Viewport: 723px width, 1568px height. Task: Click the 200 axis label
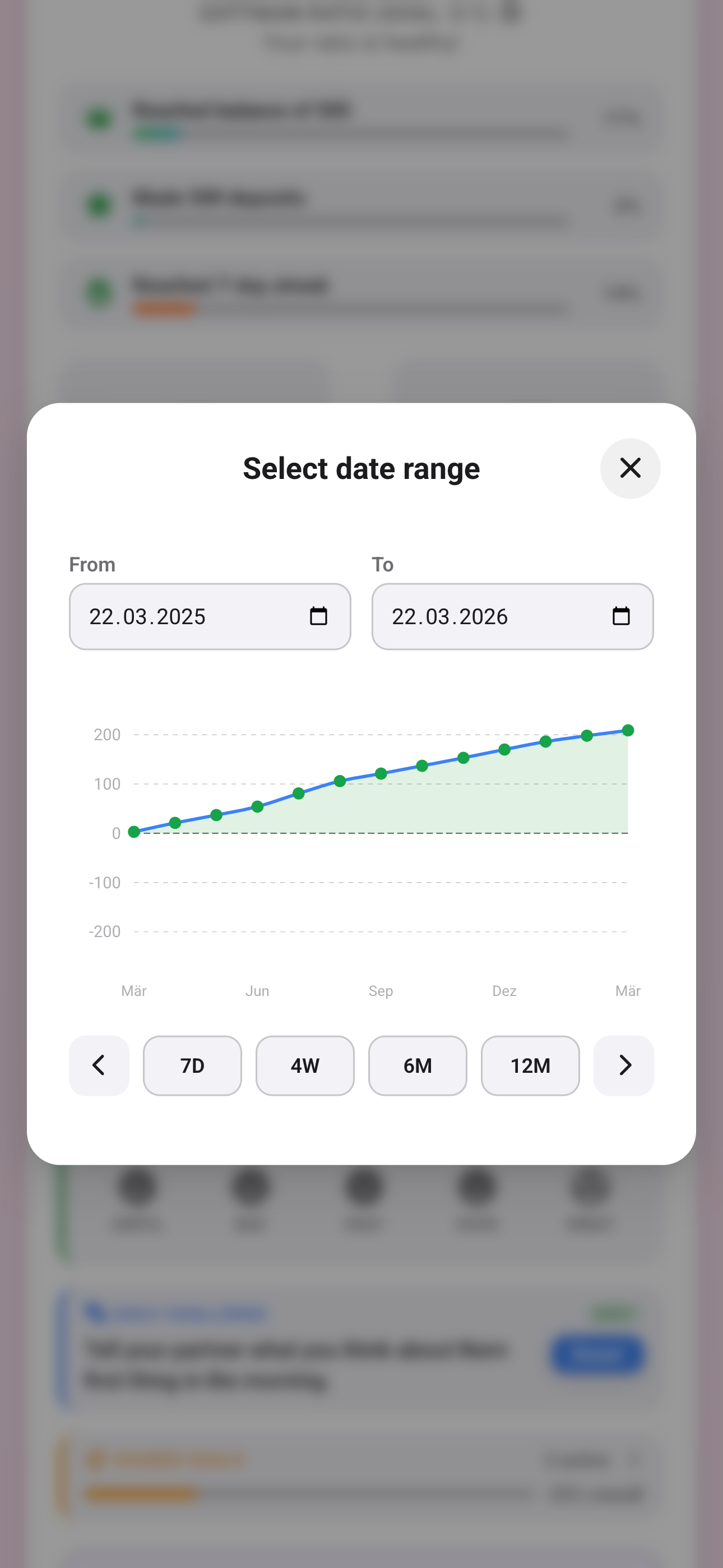[107, 735]
